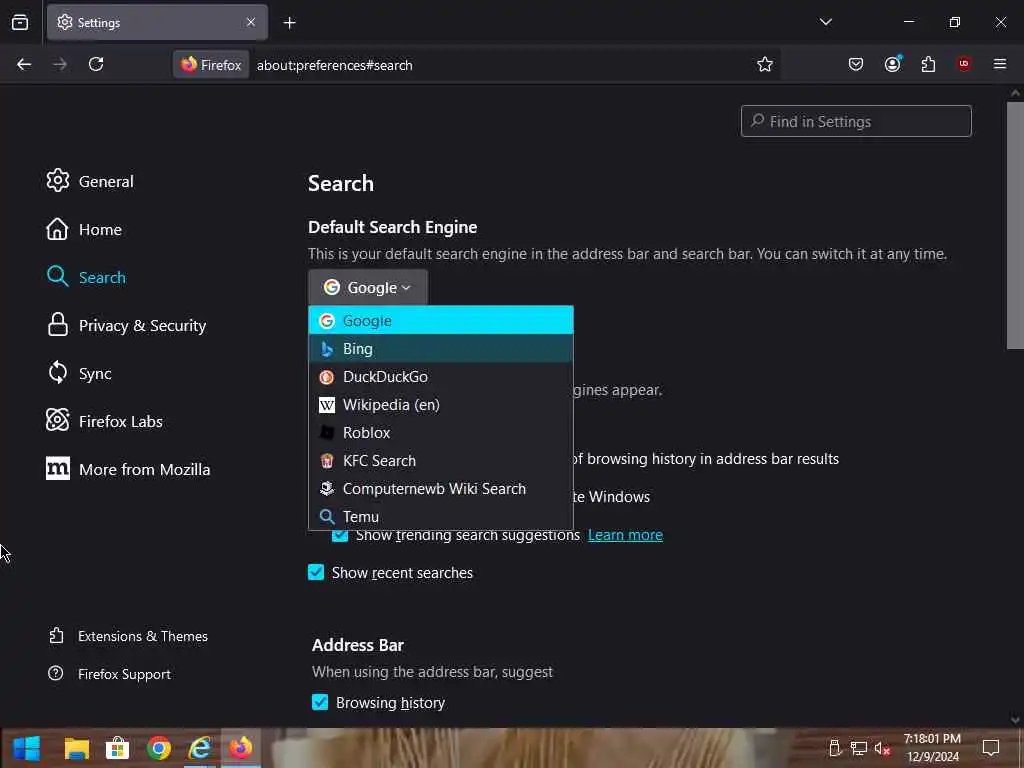Choose Bing as default search engine
This screenshot has width=1024, height=768.
[x=441, y=348]
